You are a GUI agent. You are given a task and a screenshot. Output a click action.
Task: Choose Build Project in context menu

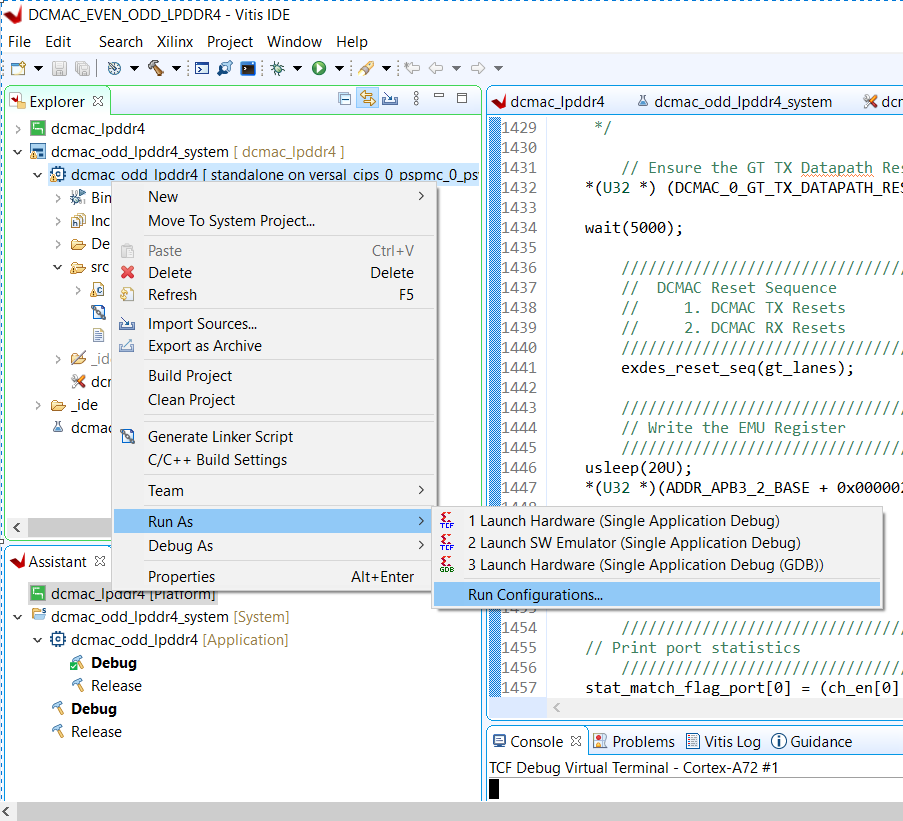[190, 376]
